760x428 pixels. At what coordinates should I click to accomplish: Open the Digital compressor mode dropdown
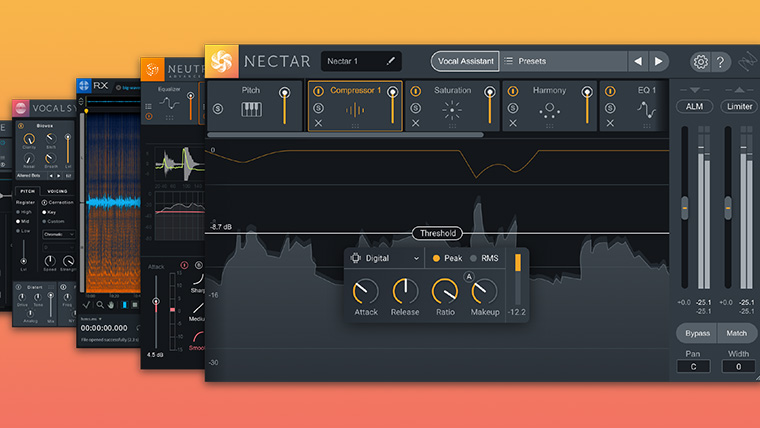pyautogui.click(x=385, y=258)
